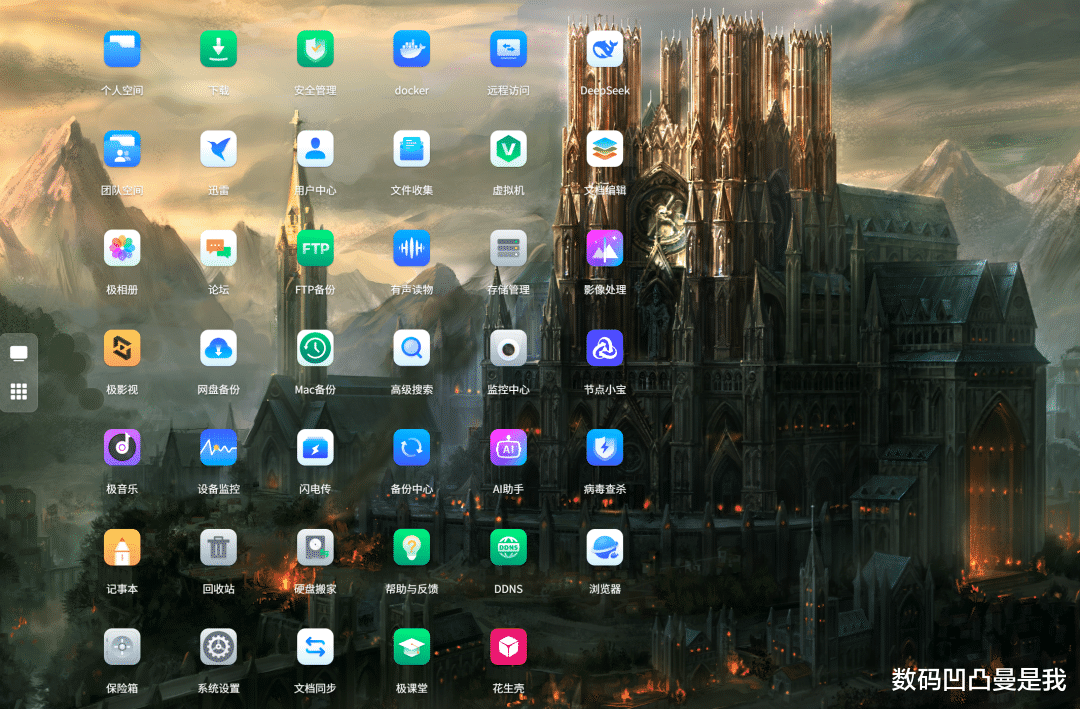Launch the AI助手 robot icon
1080x709 pixels.
pyautogui.click(x=508, y=447)
